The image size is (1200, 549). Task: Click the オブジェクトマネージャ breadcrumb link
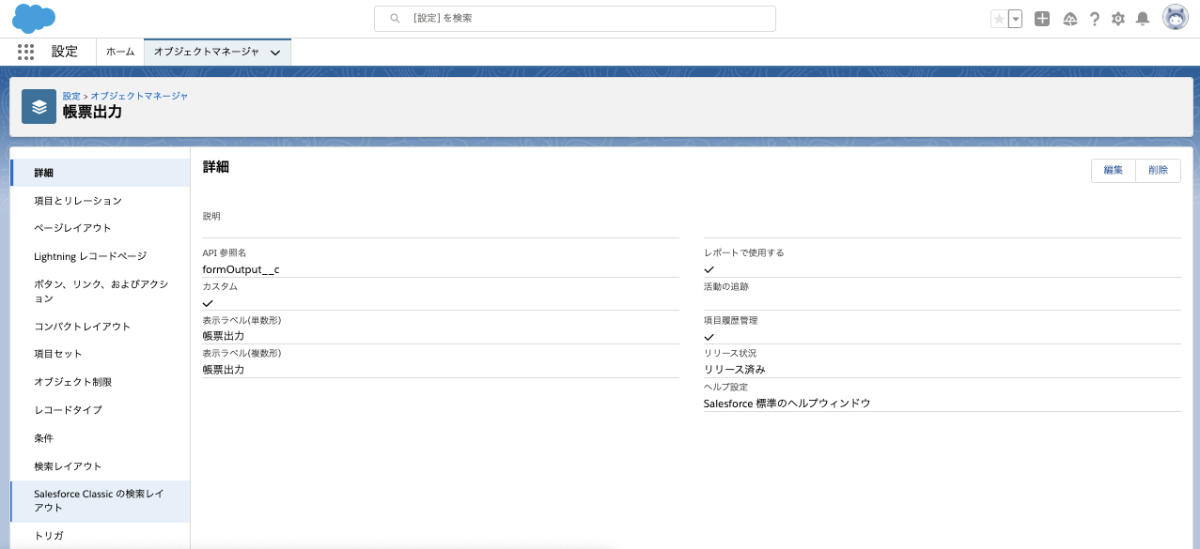(x=139, y=96)
